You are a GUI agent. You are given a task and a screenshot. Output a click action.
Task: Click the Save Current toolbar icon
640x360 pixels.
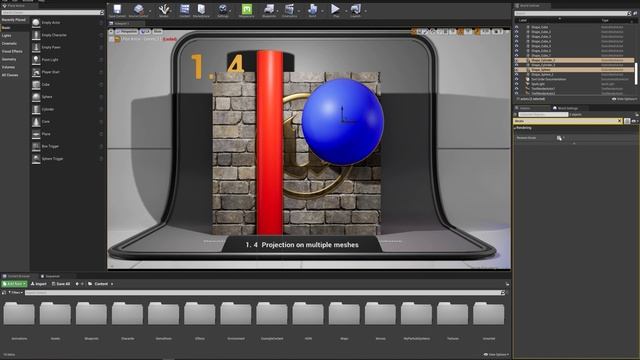(x=118, y=10)
